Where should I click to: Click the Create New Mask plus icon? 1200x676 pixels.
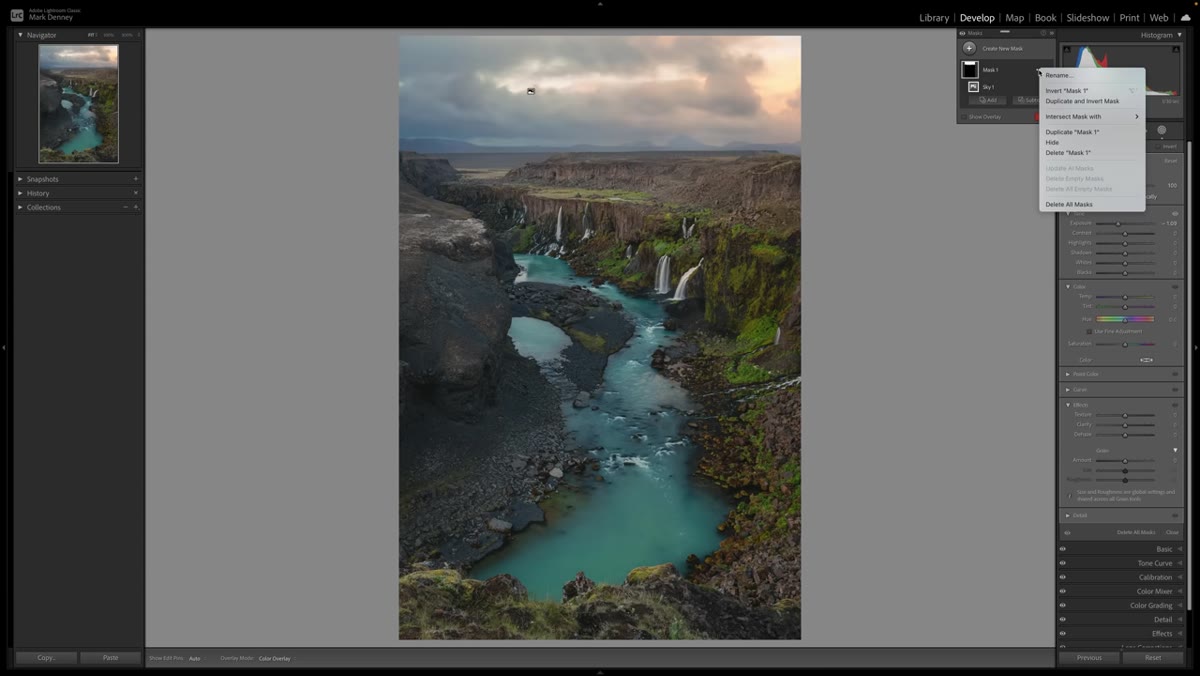pyautogui.click(x=969, y=48)
